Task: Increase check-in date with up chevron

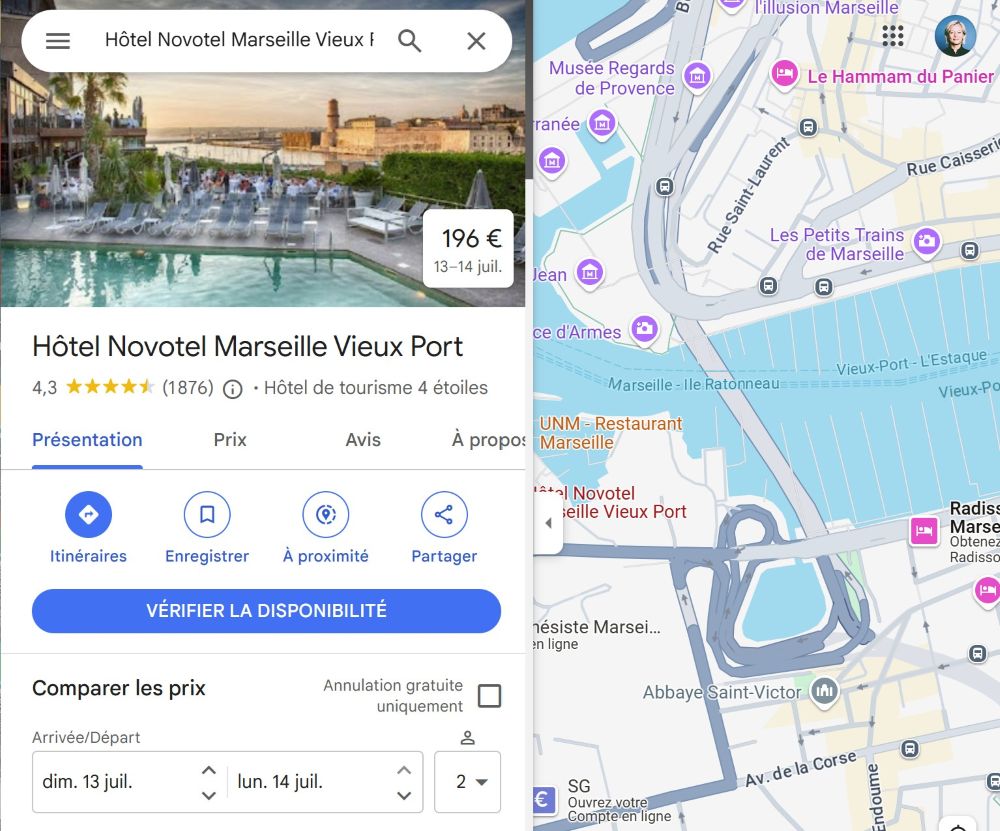Action: tap(209, 770)
